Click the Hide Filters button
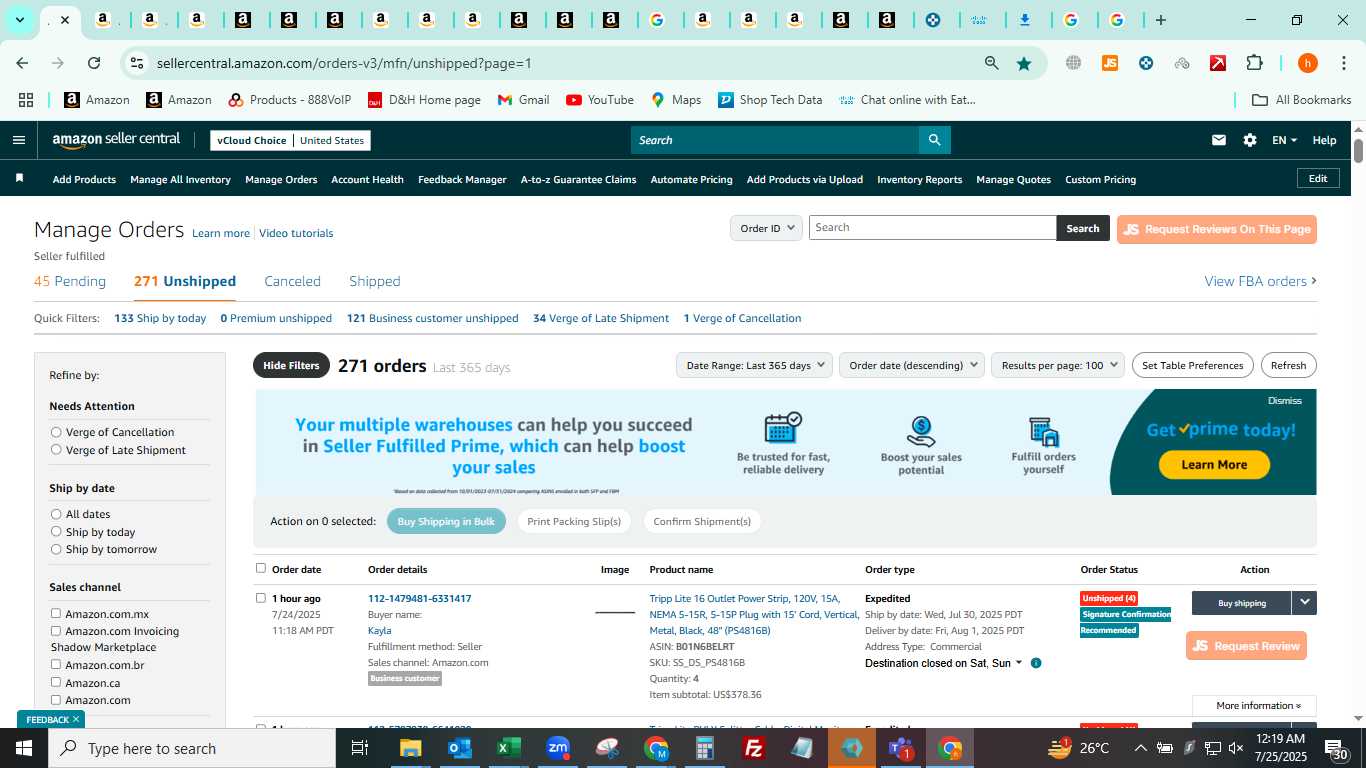The width and height of the screenshot is (1366, 768). pos(291,365)
